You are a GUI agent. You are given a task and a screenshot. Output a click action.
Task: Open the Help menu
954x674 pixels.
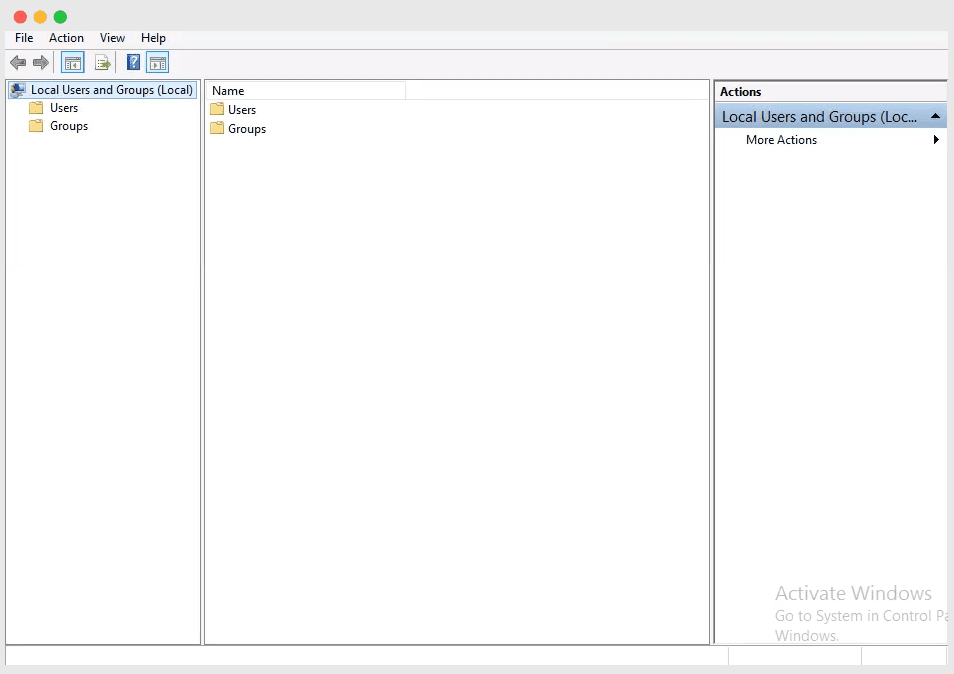click(153, 38)
